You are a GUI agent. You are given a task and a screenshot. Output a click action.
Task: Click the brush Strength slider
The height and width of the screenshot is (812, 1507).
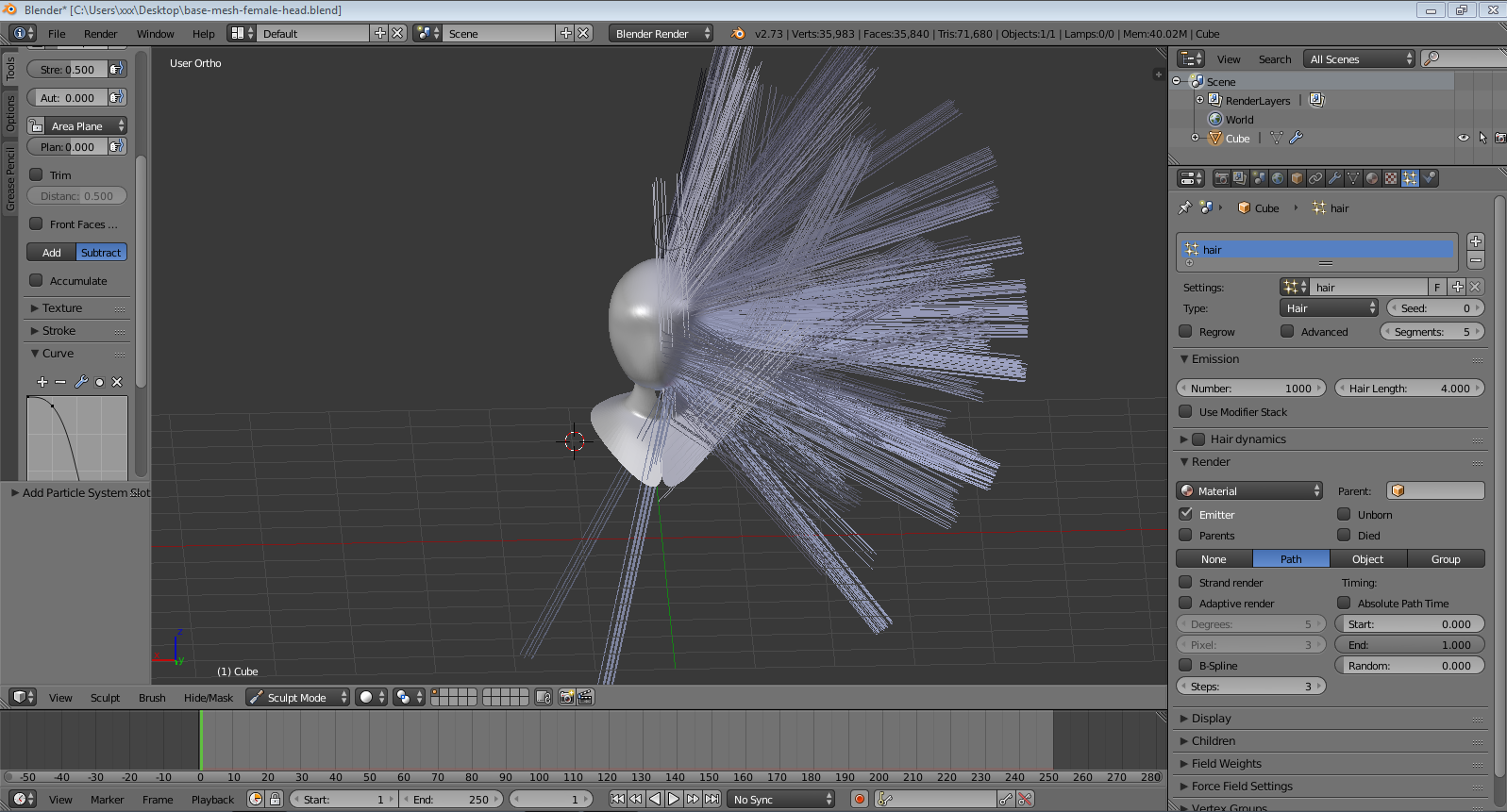click(x=67, y=69)
